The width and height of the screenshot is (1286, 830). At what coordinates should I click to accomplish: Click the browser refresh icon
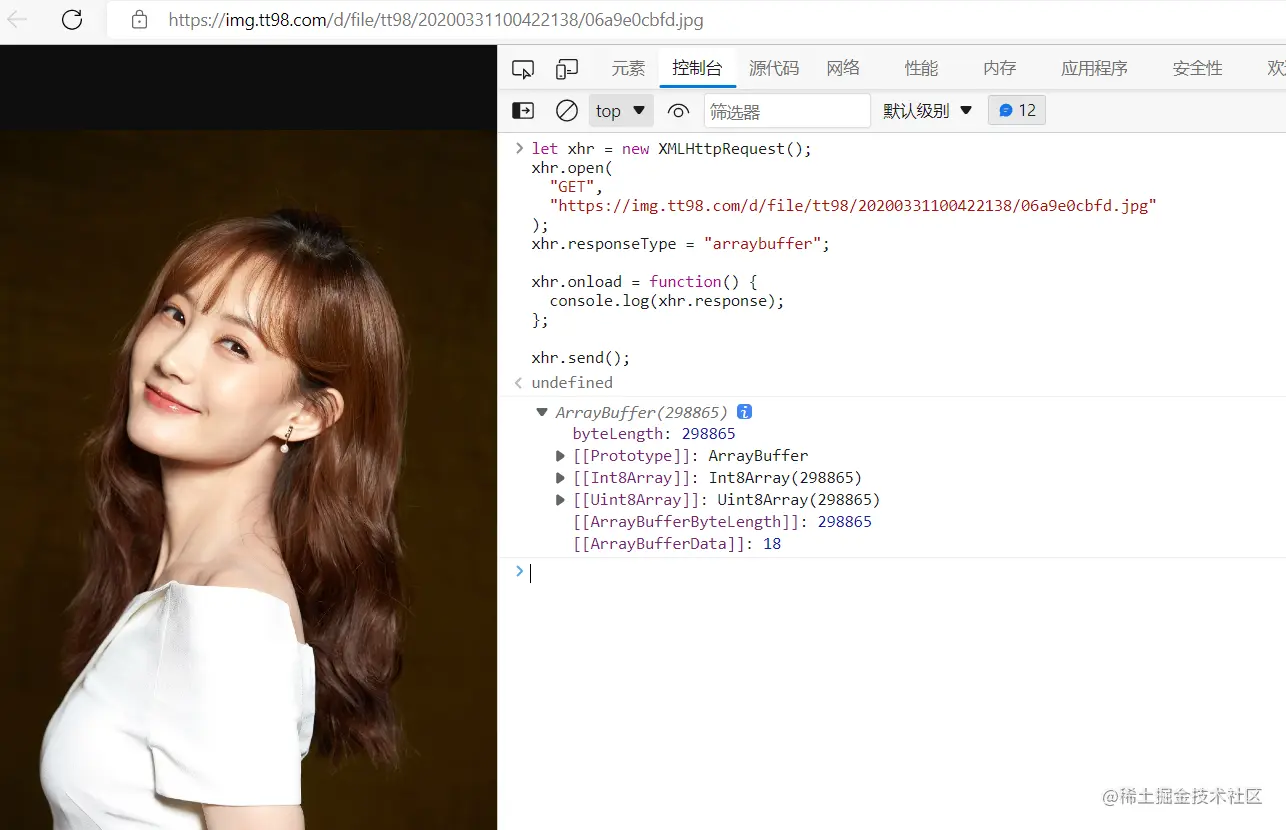(x=72, y=19)
